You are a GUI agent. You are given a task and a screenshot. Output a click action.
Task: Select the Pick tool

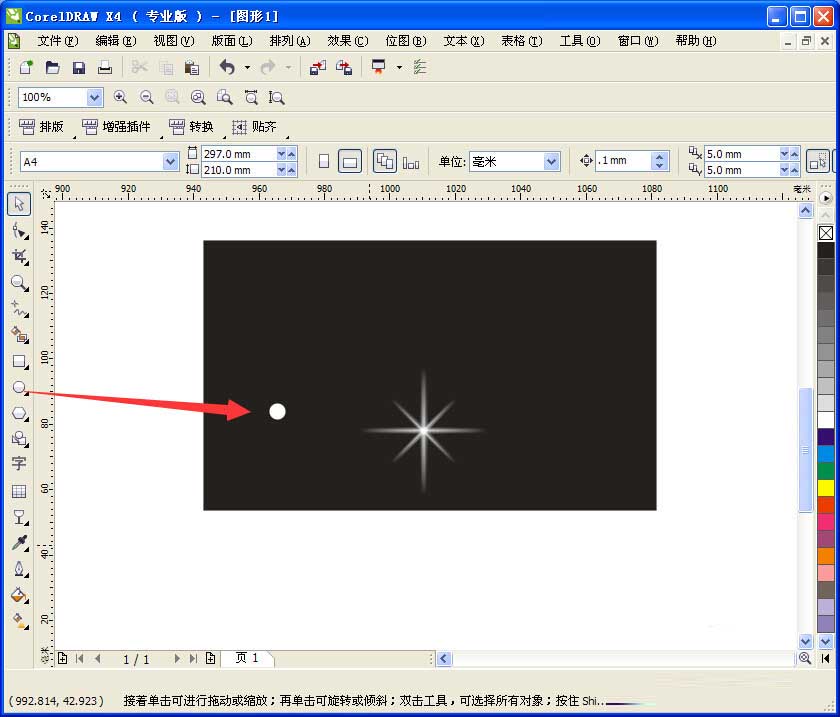18,203
